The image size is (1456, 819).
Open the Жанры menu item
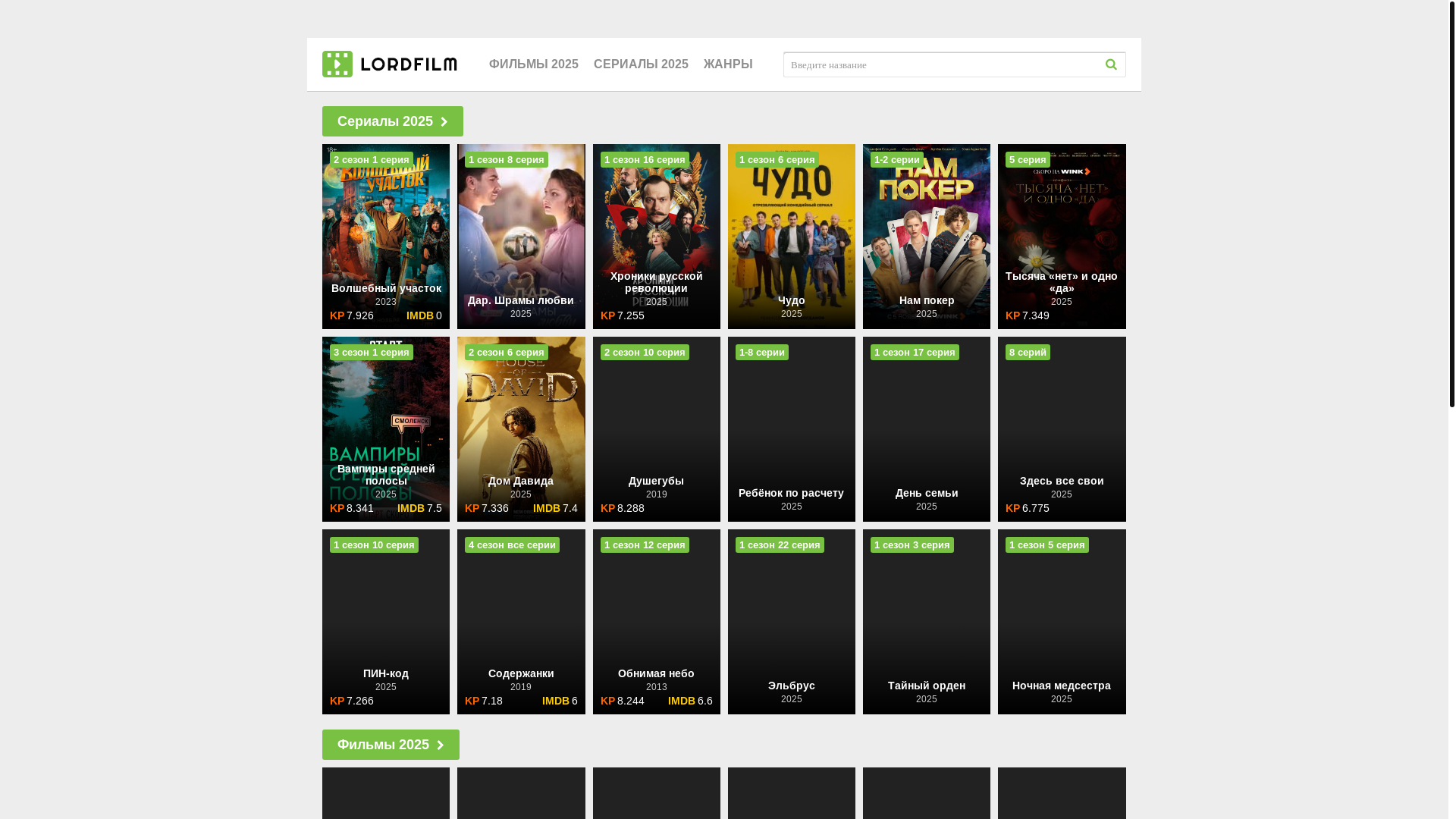click(x=728, y=64)
